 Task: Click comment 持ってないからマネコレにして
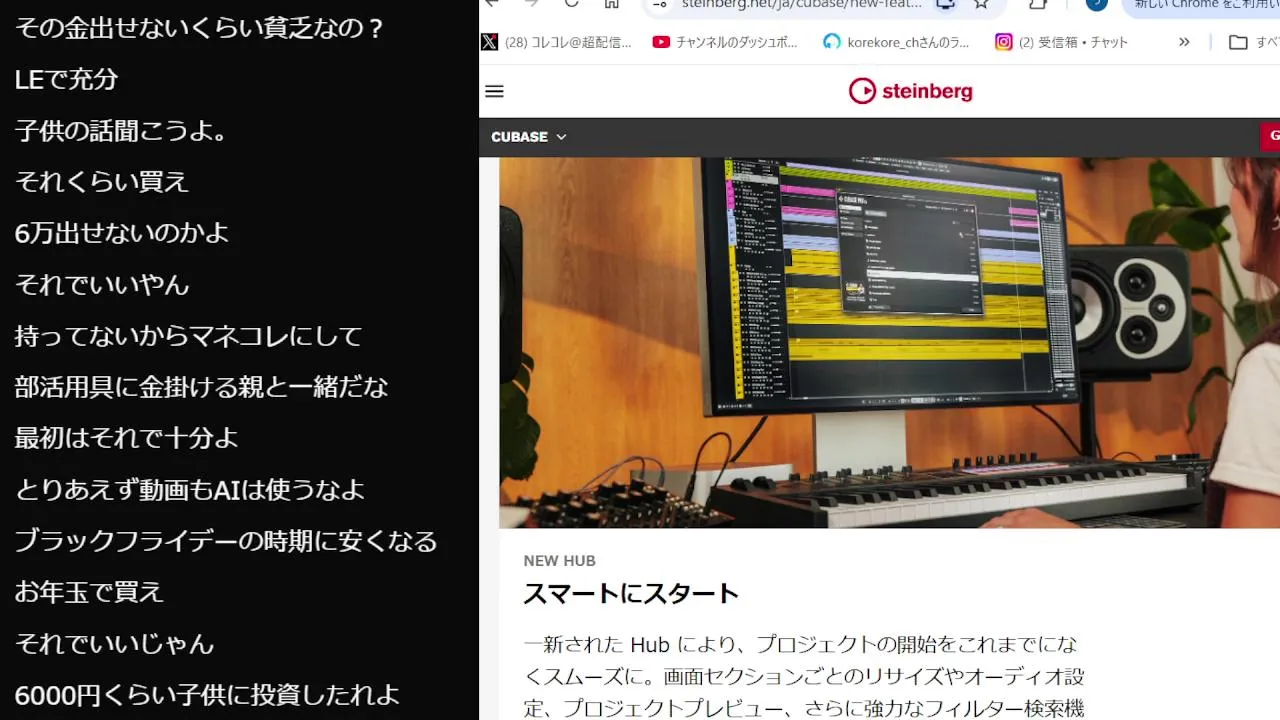coord(188,336)
